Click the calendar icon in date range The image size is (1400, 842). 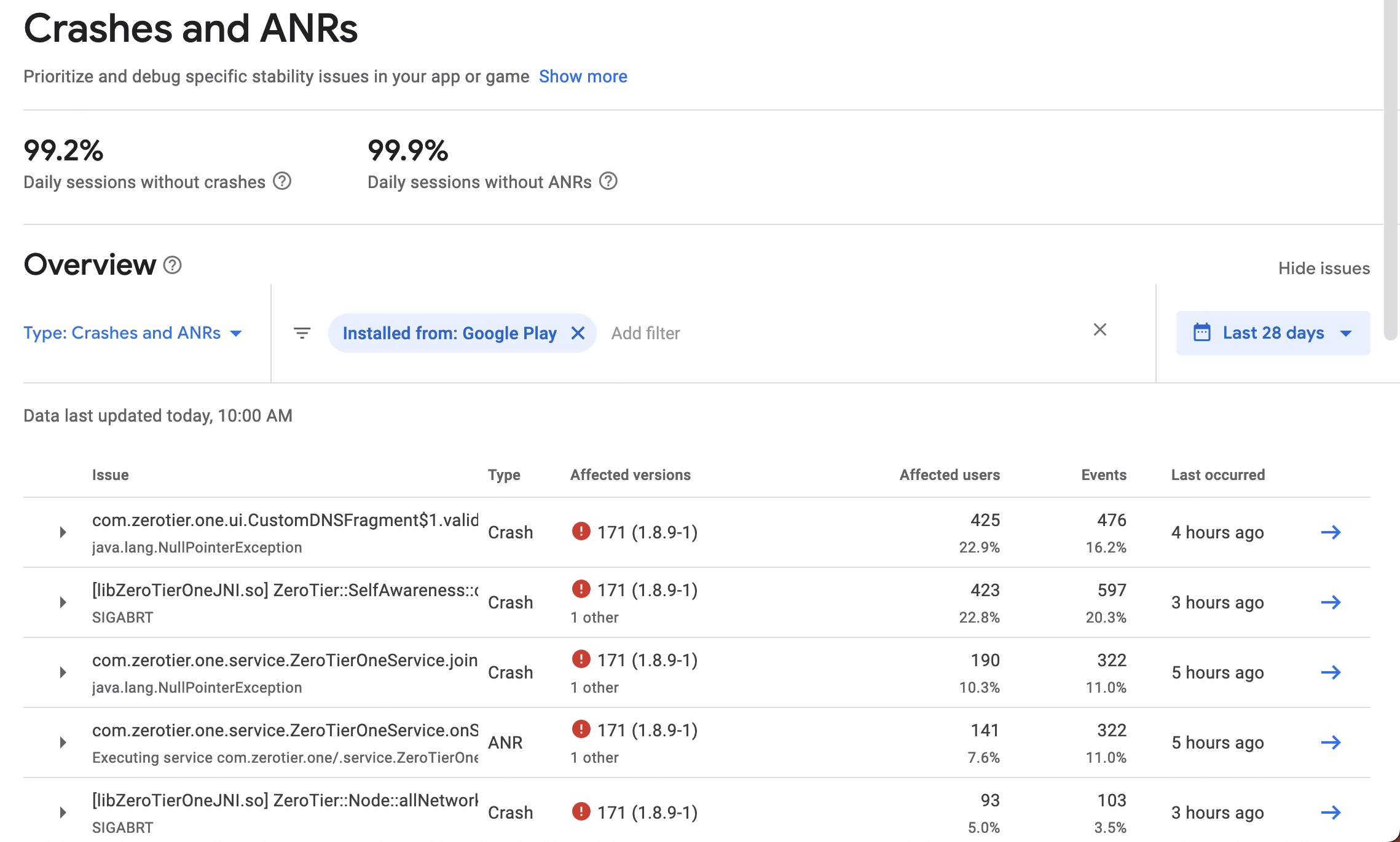pos(1202,332)
